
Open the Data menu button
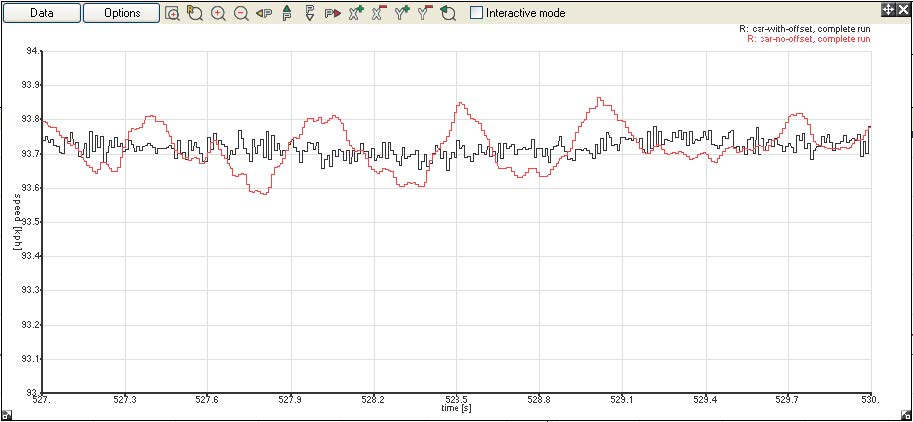click(41, 13)
